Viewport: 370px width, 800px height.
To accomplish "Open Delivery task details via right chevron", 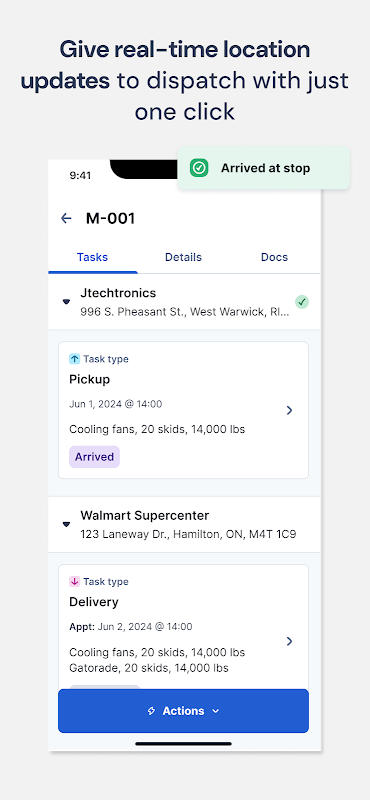I will point(289,641).
